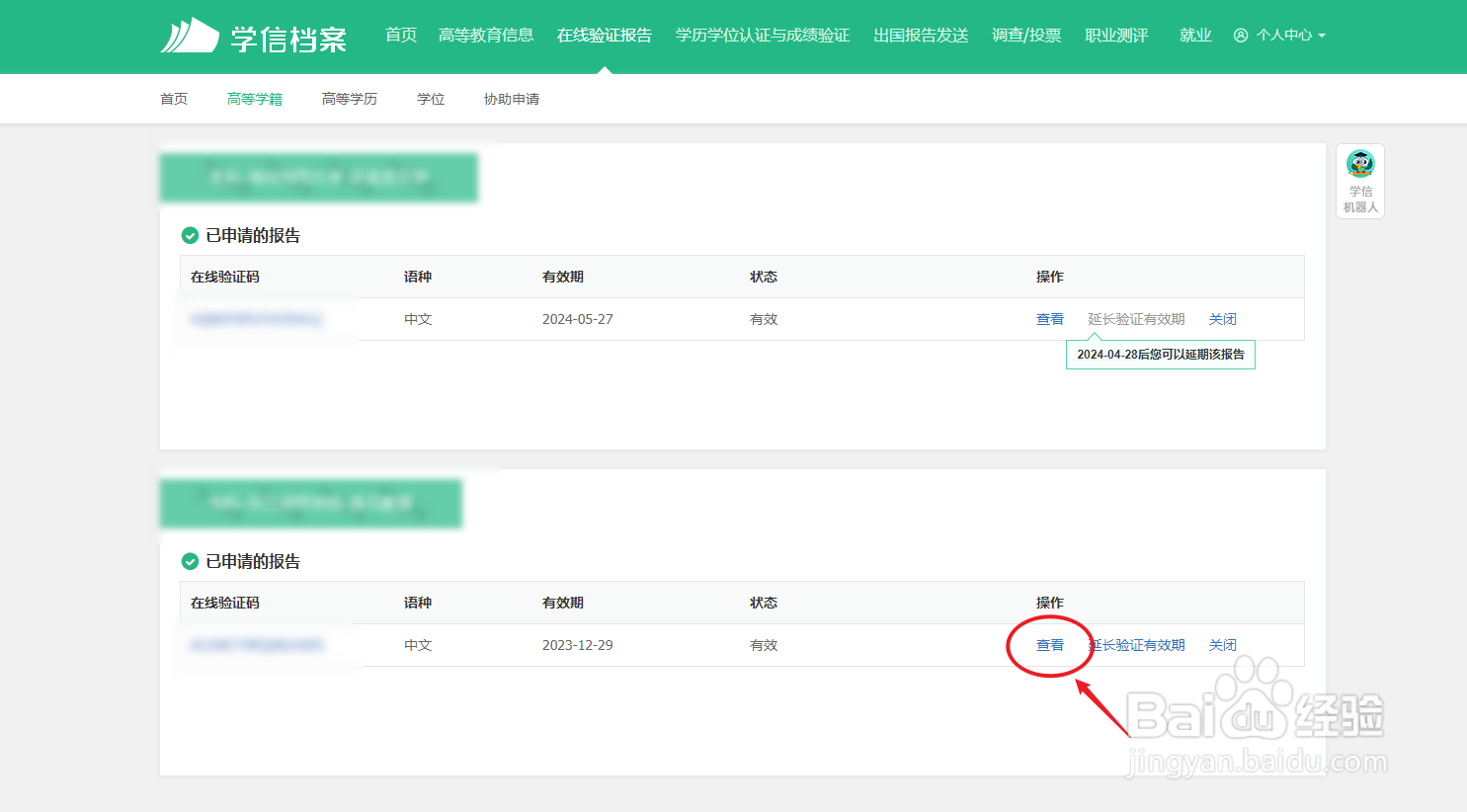The height and width of the screenshot is (812, 1467).
Task: View the report expiring 2023-12-29
Action: [1050, 644]
